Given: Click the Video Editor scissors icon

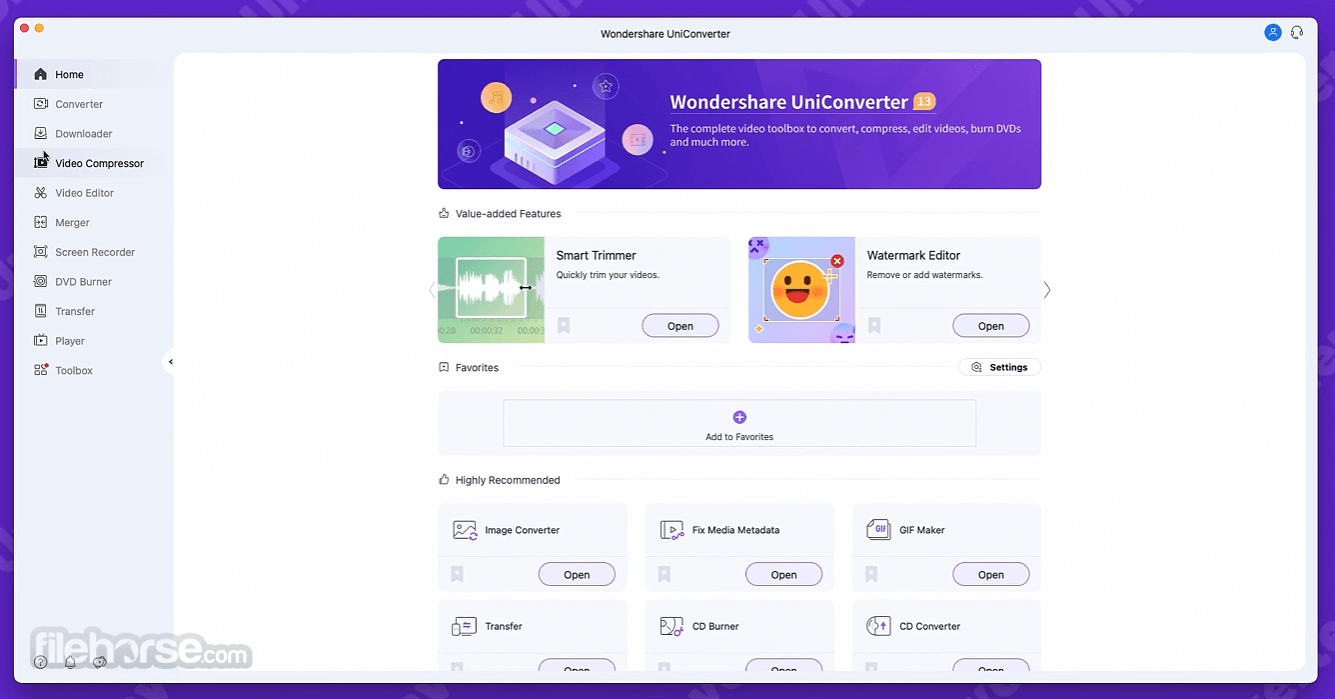Looking at the screenshot, I should pyautogui.click(x=40, y=193).
